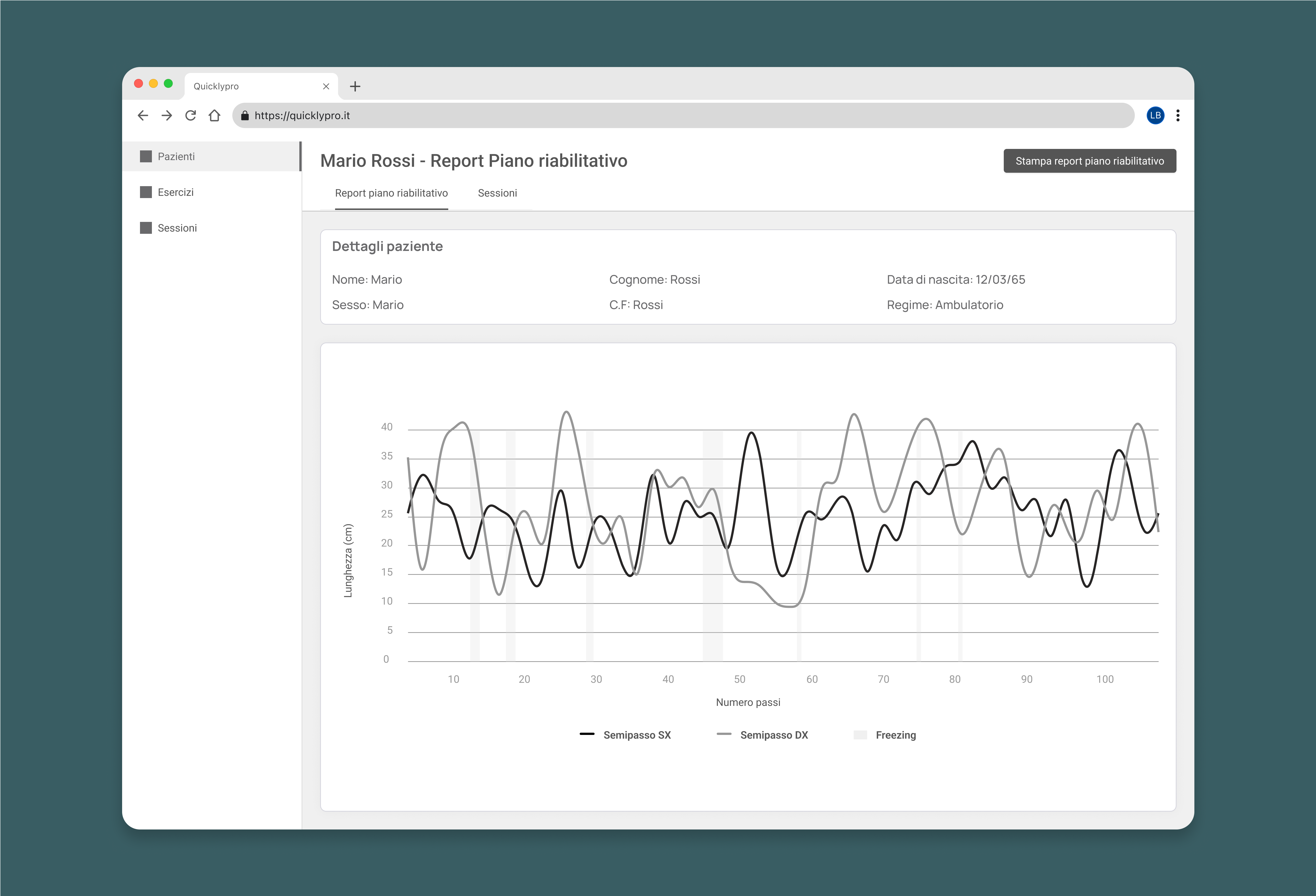This screenshot has width=1316, height=896.
Task: Reload the page with refresh icon
Action: (190, 116)
